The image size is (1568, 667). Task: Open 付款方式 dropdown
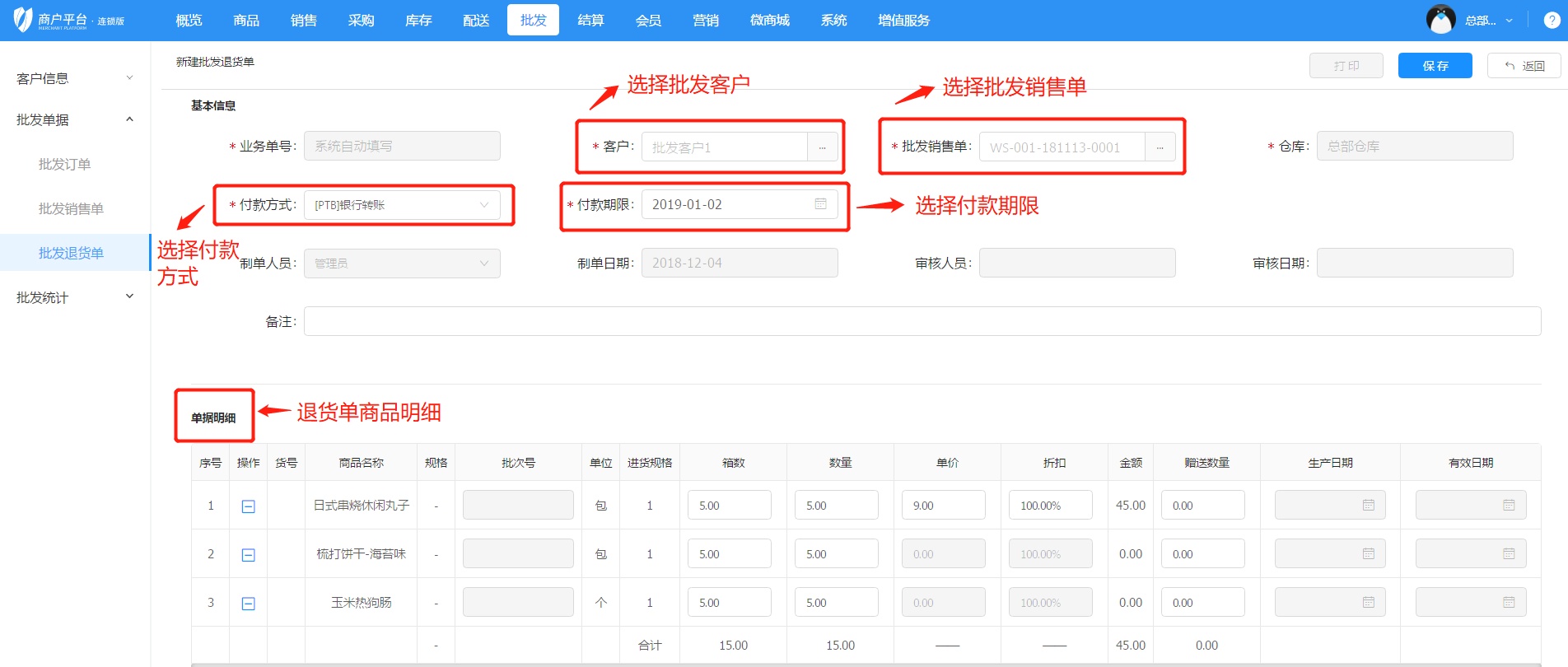pos(402,205)
